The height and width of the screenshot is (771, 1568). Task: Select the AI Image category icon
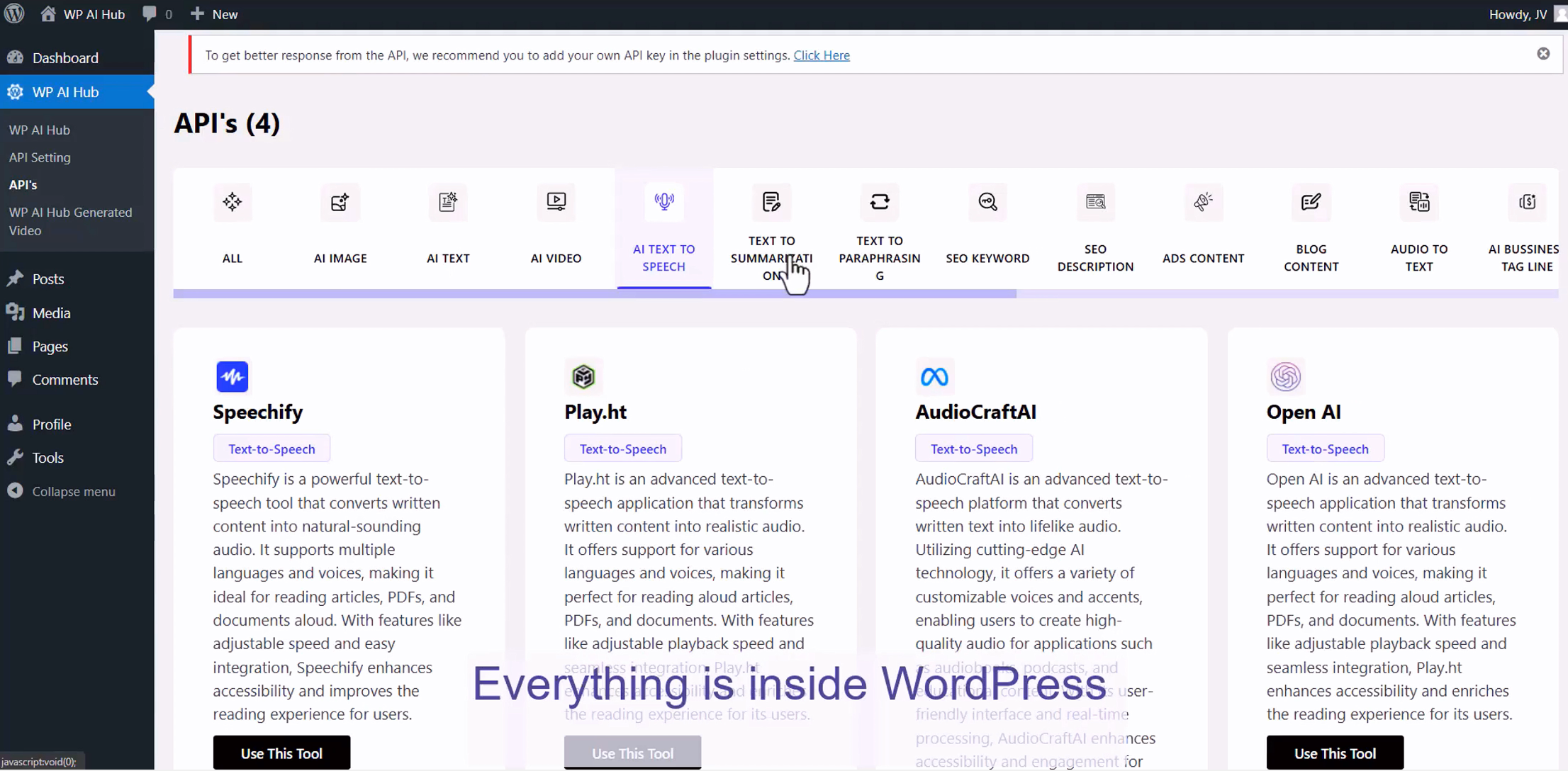(340, 202)
